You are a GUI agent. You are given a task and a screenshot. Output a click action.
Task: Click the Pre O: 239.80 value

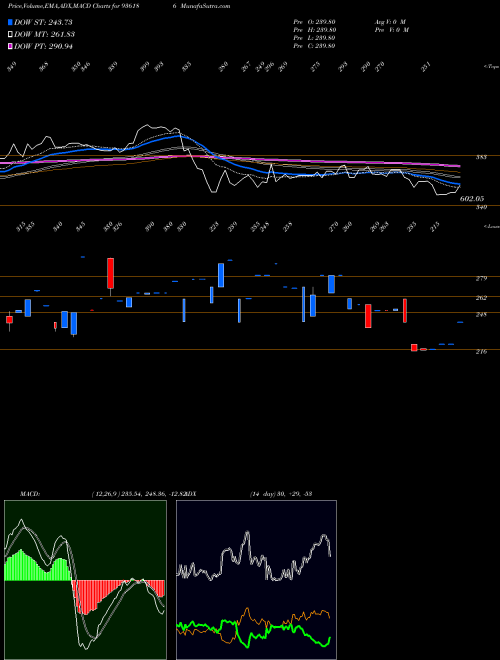(x=314, y=22)
